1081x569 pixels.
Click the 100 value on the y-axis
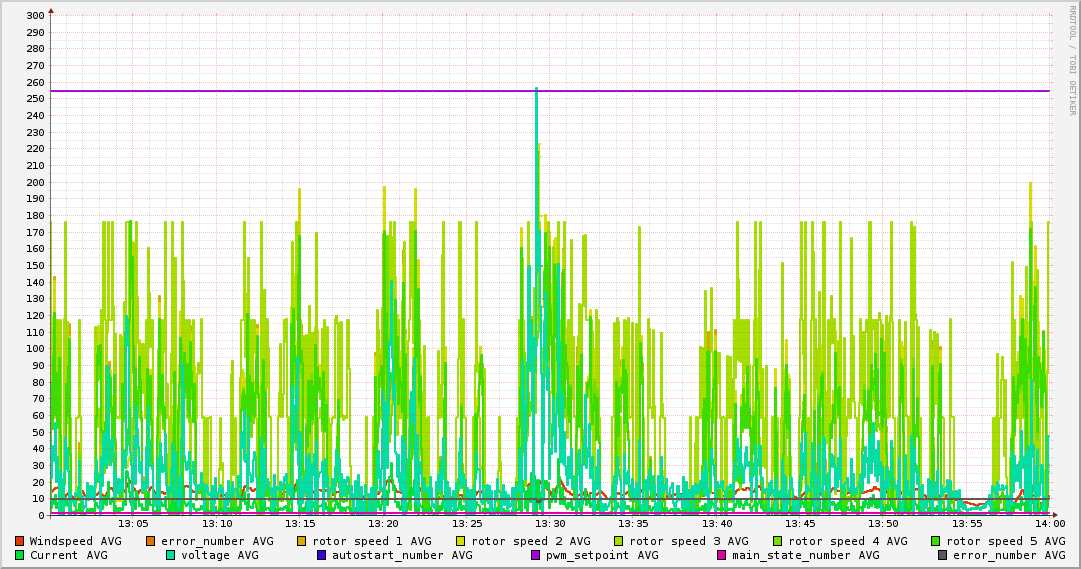tap(34, 349)
